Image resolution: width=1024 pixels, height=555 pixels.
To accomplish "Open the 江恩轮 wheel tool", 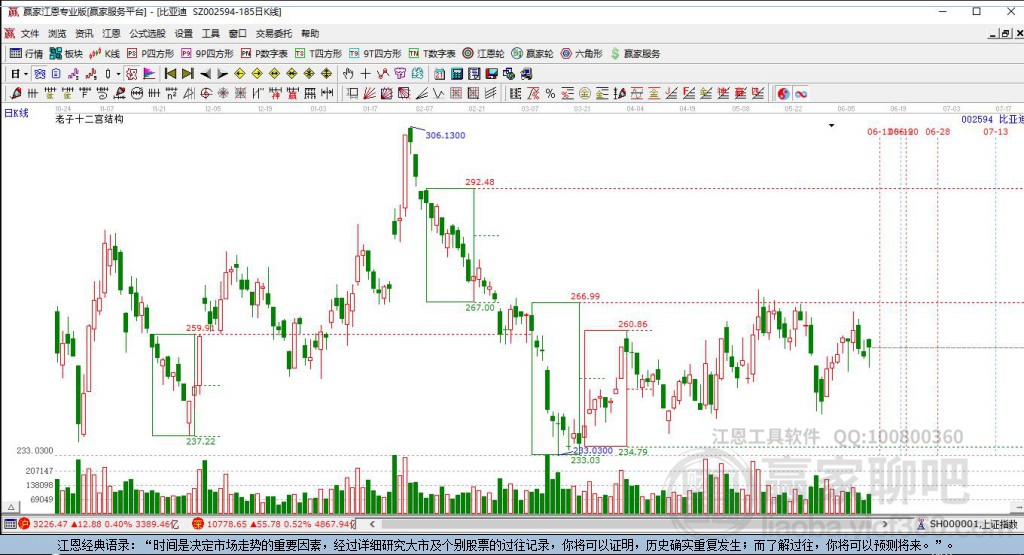I will tap(483, 54).
